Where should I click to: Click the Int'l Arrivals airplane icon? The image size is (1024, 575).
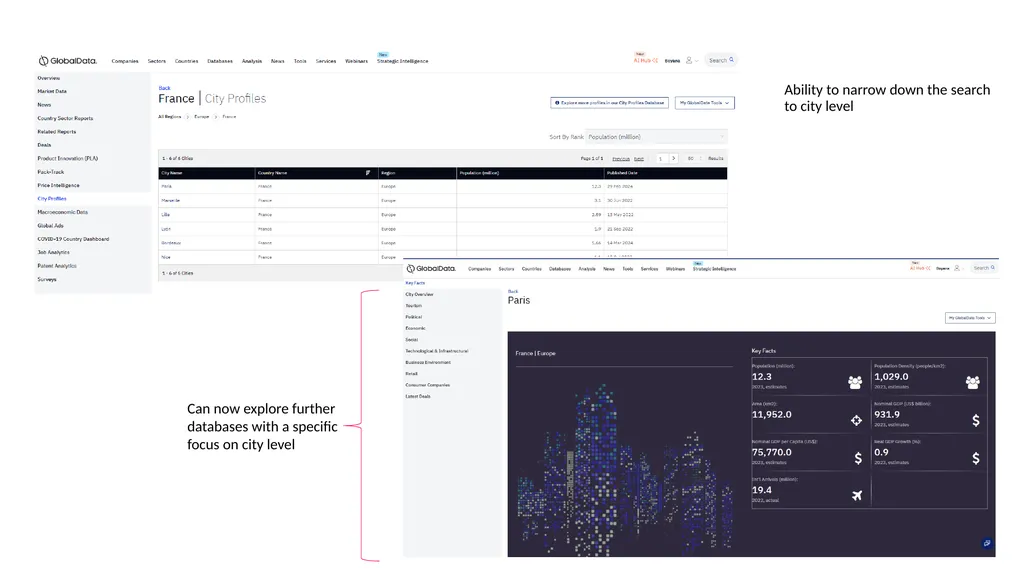(x=857, y=496)
